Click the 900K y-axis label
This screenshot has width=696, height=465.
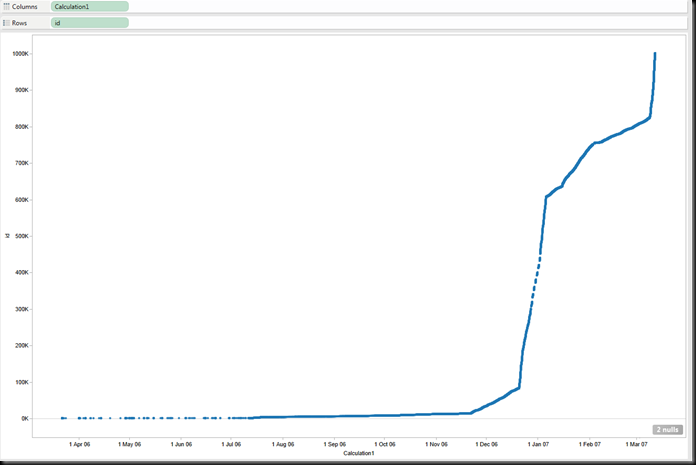coord(22,90)
